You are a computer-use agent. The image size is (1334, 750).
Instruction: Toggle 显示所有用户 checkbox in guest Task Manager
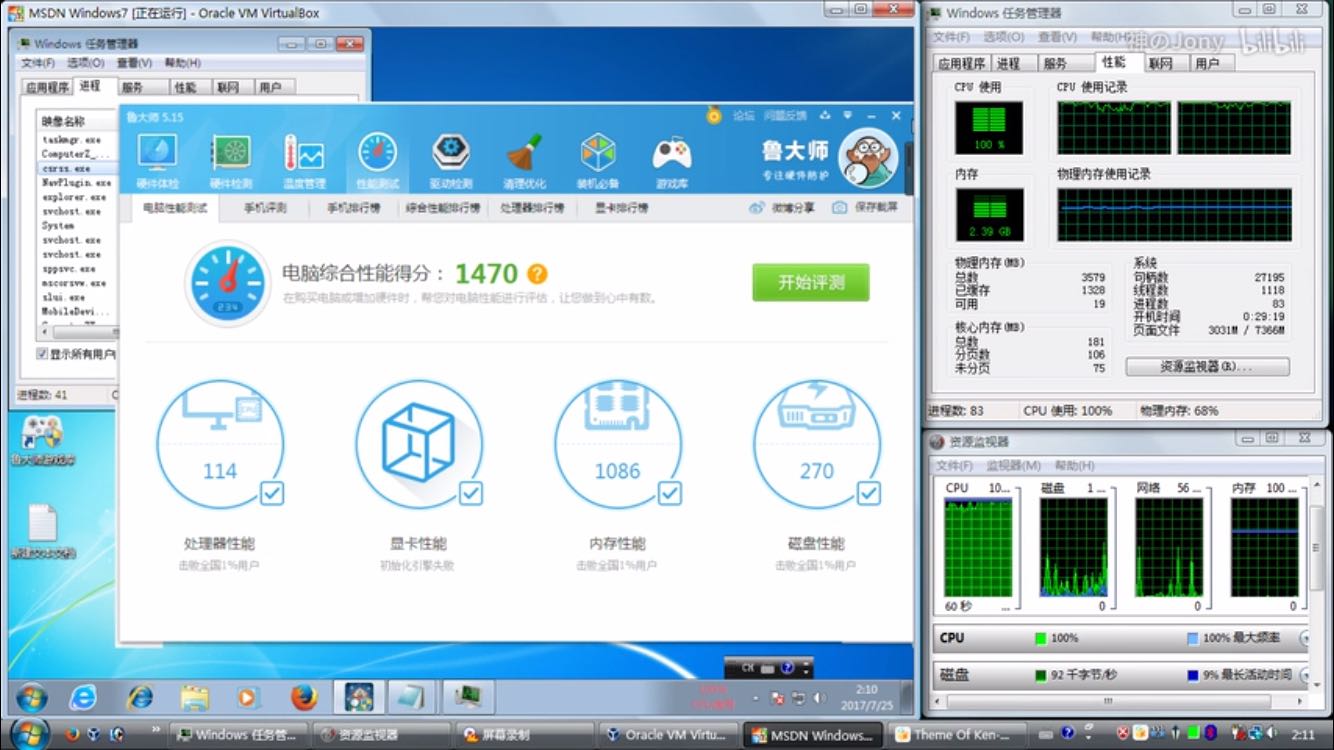pyautogui.click(x=42, y=354)
